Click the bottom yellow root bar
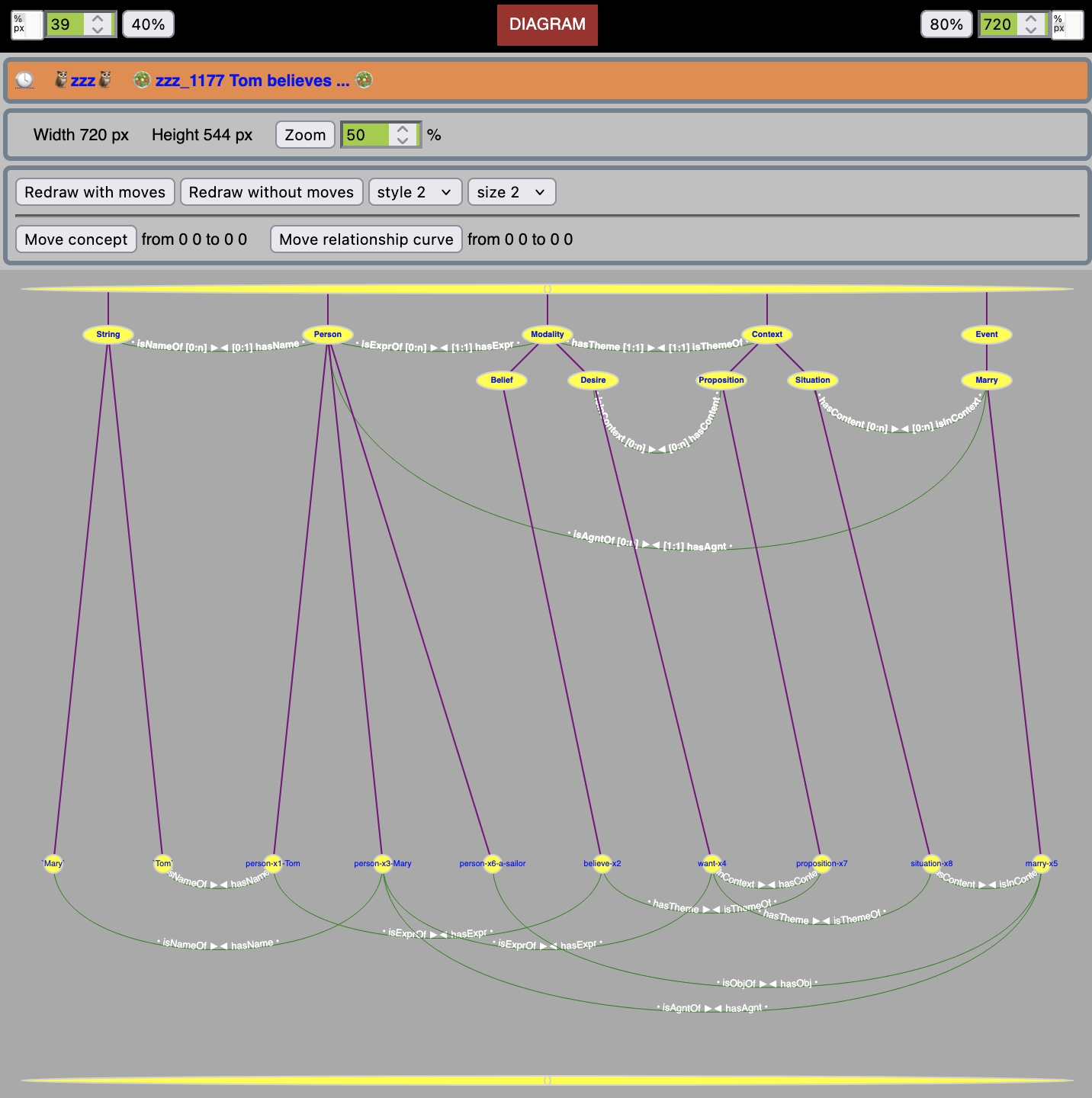This screenshot has width=1092, height=1098. click(548, 1080)
